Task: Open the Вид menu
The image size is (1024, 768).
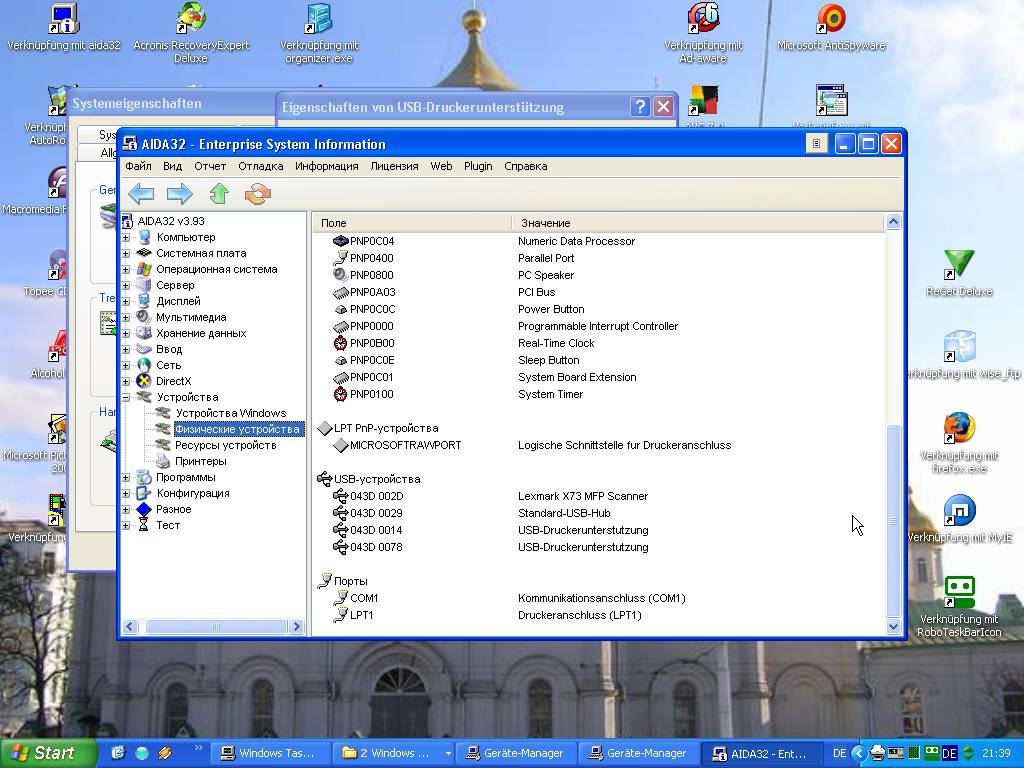Action: tap(172, 166)
